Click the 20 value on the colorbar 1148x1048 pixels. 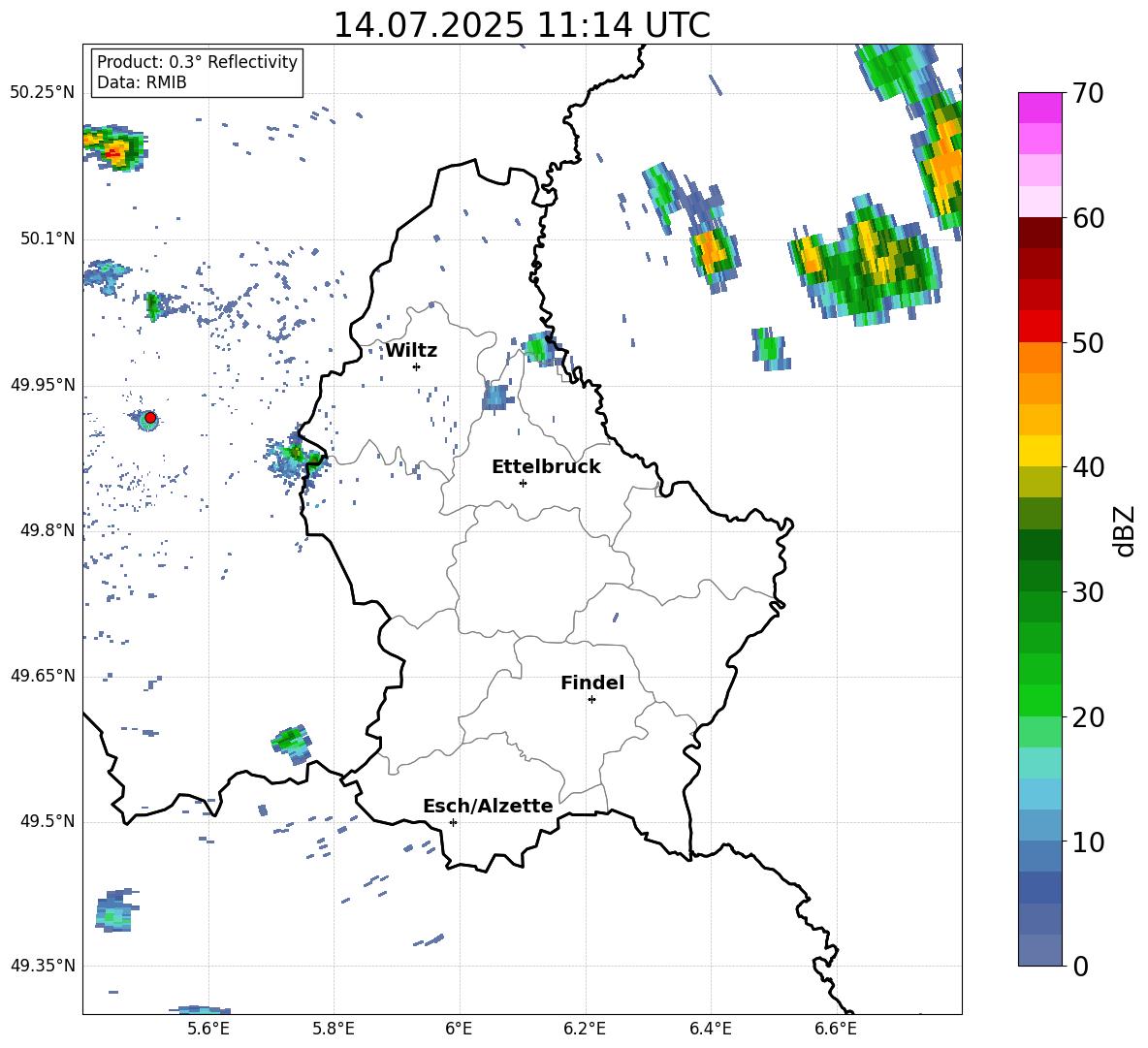pyautogui.click(x=1088, y=718)
